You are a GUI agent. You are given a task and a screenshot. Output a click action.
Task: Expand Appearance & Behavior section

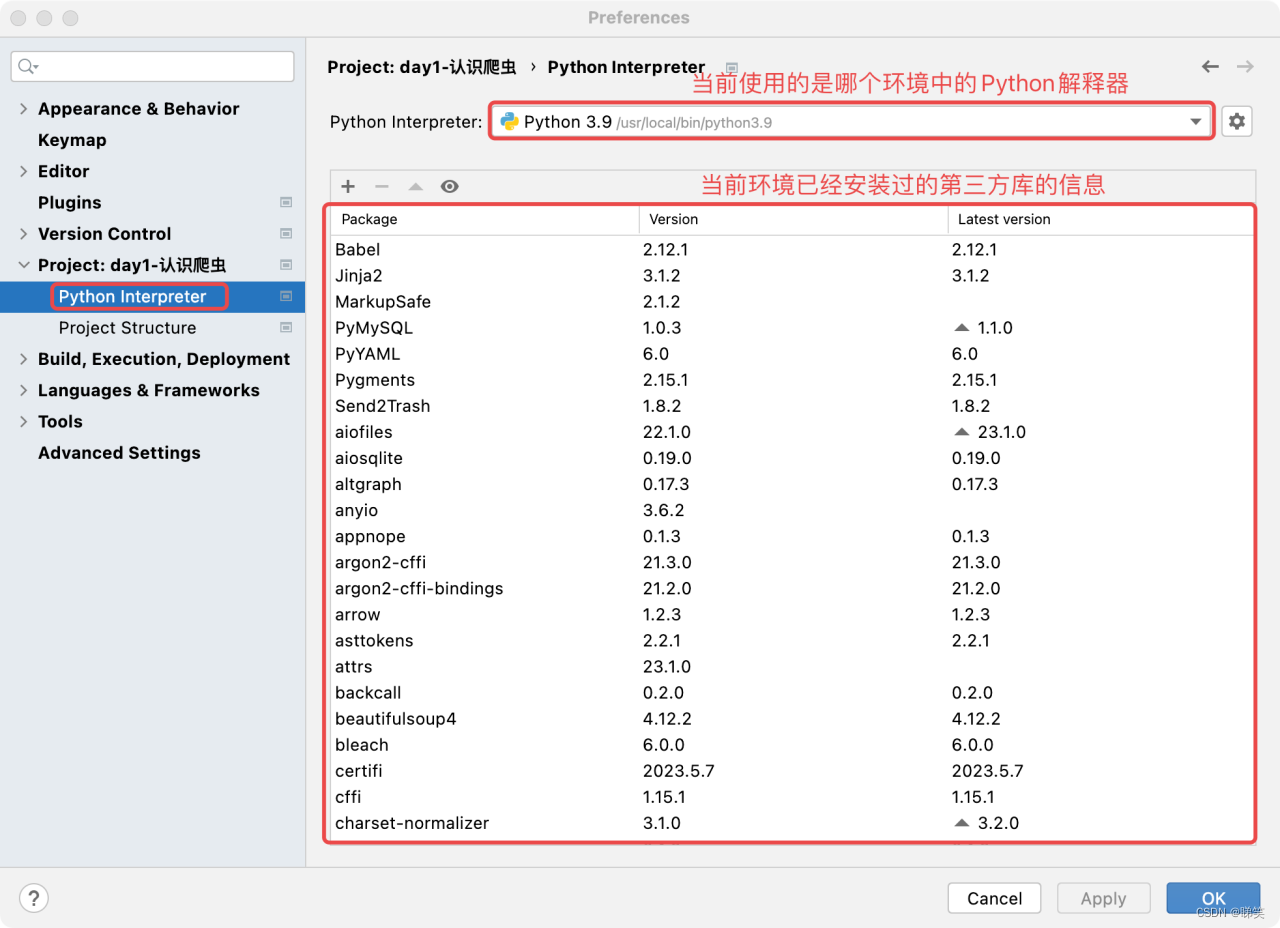[x=23, y=109]
